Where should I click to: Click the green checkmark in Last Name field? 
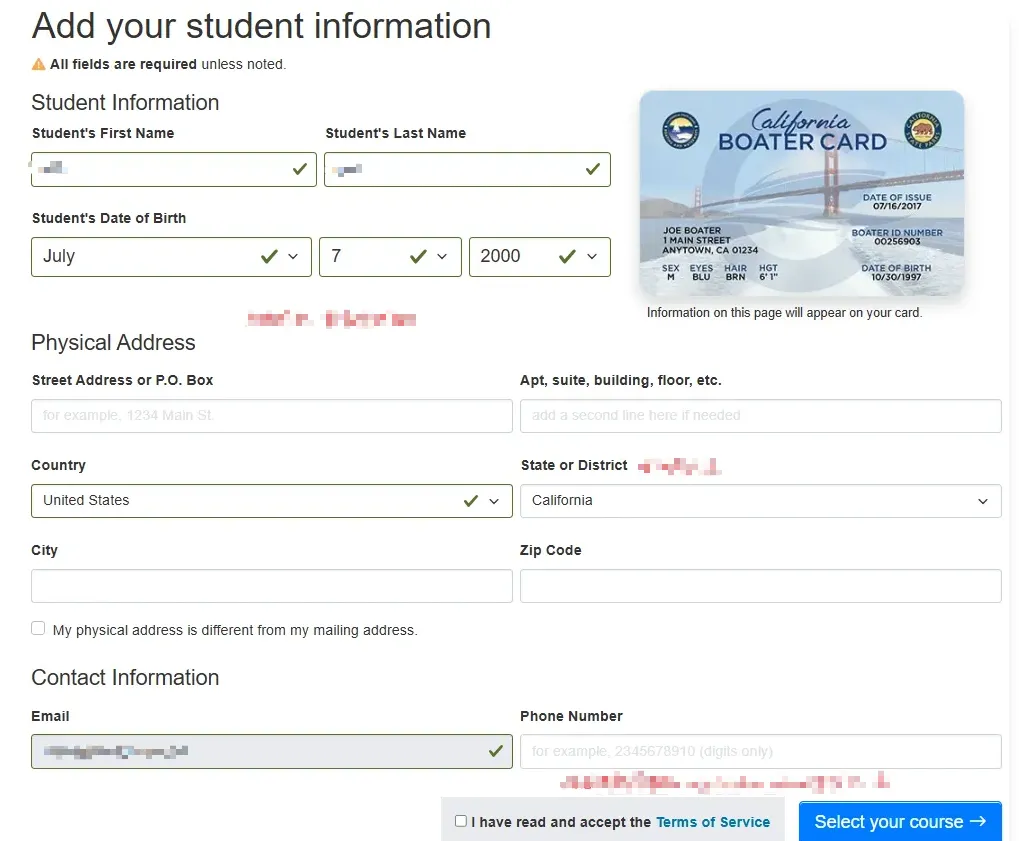pos(593,169)
